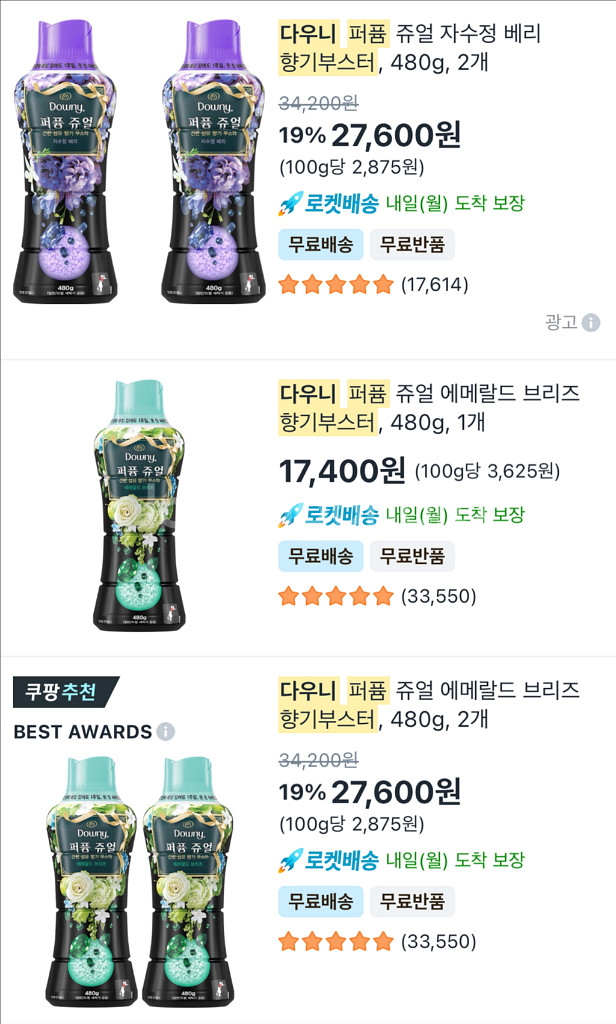This screenshot has width=616, height=1024.
Task: Open 자수정 베리 향기부스터 product title
Action: (x=410, y=47)
